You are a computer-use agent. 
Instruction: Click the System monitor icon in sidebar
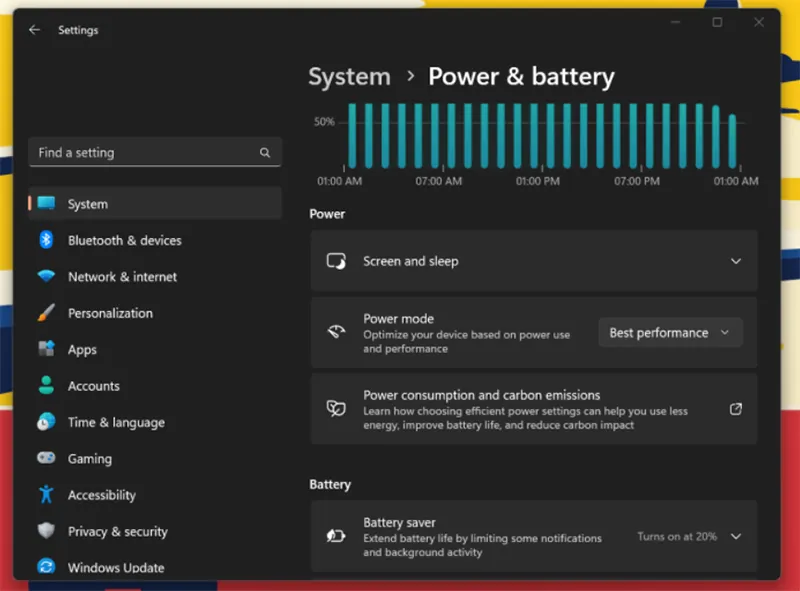46,203
